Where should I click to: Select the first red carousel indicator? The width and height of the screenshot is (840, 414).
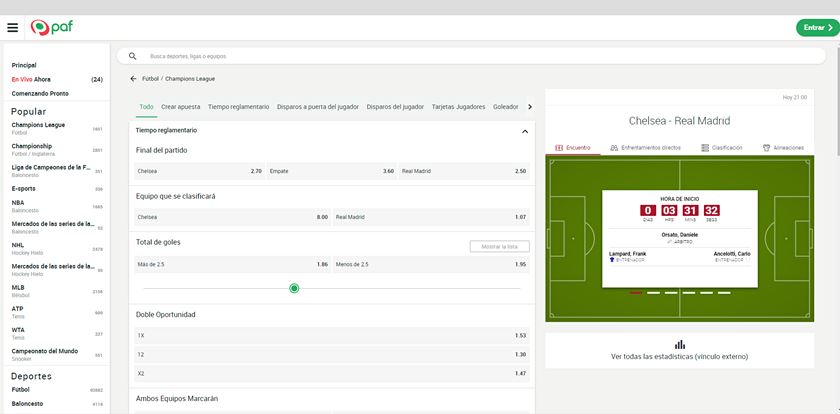pos(635,293)
